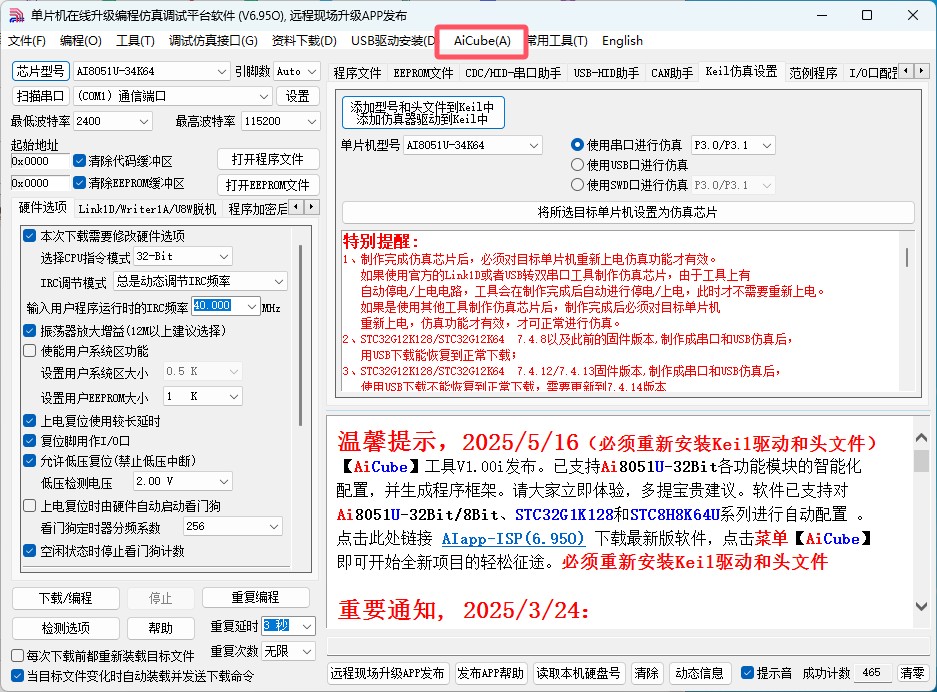Click the 打开EEPROM文件 button
The width and height of the screenshot is (937, 692).
[268, 185]
